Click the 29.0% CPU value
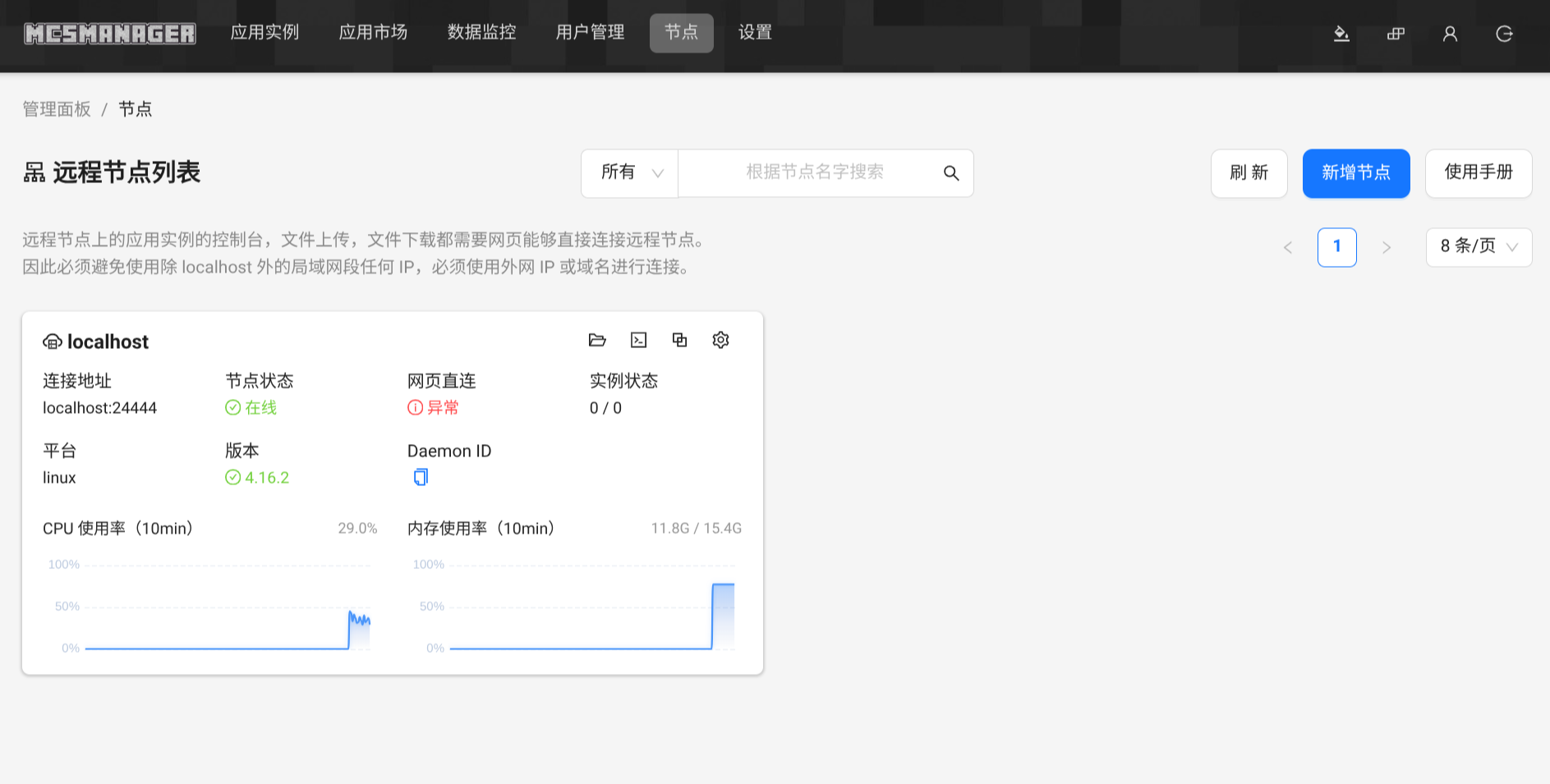The height and width of the screenshot is (784, 1550). tap(357, 529)
